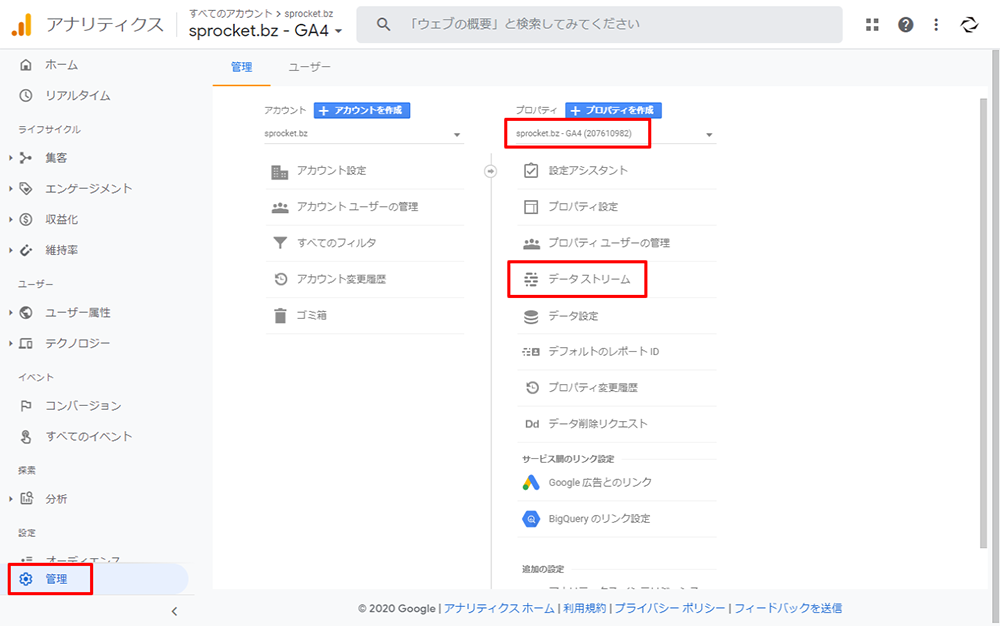The width and height of the screenshot is (1000, 626).
Task: Open the プロパティ GA4 (207610982) dropdown
Action: tap(616, 134)
